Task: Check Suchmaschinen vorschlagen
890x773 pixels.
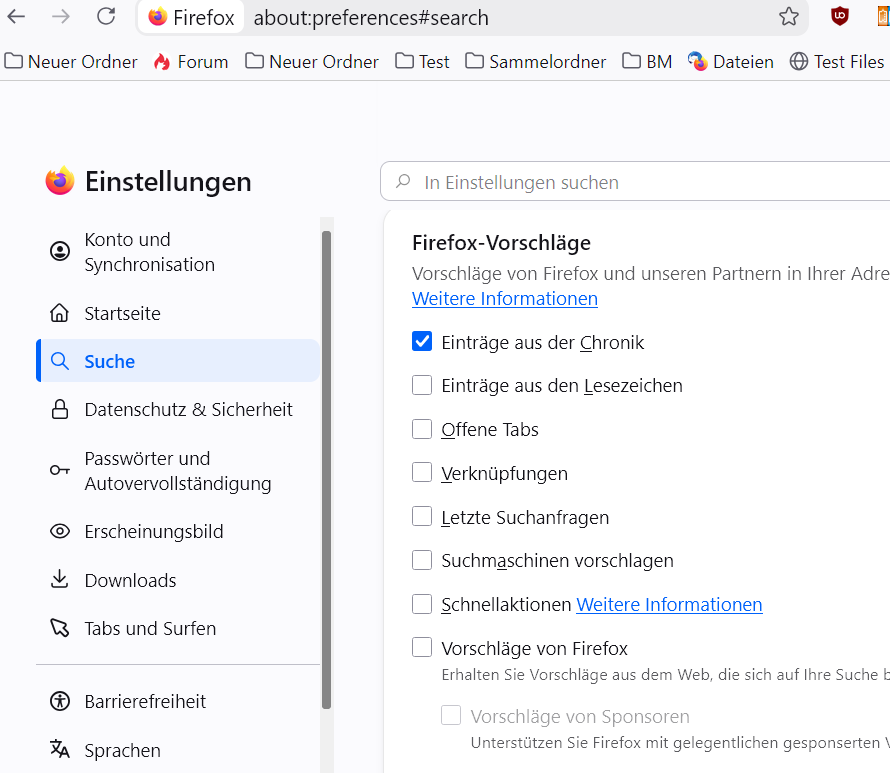Action: point(422,560)
